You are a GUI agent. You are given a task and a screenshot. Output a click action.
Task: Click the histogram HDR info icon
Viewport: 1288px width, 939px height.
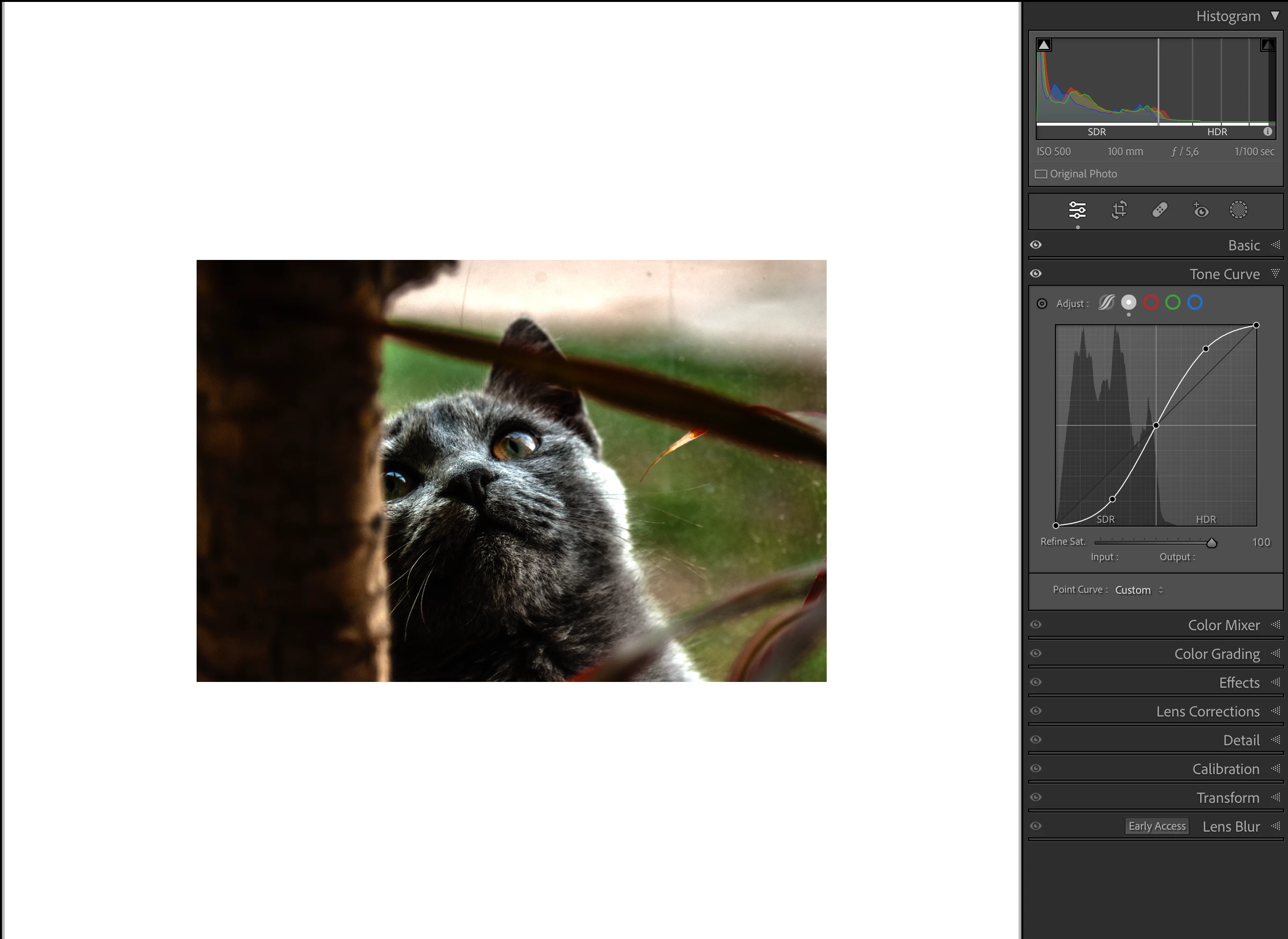(x=1267, y=132)
